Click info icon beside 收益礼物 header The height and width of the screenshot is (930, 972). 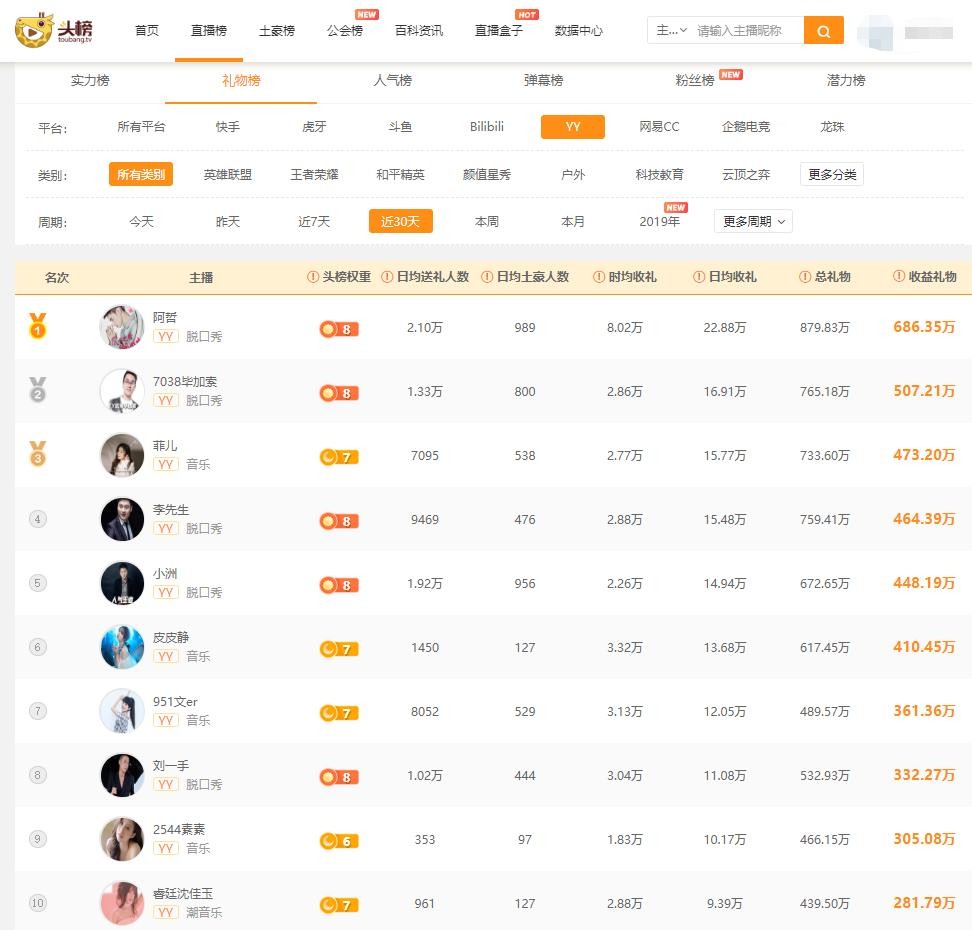[x=900, y=277]
